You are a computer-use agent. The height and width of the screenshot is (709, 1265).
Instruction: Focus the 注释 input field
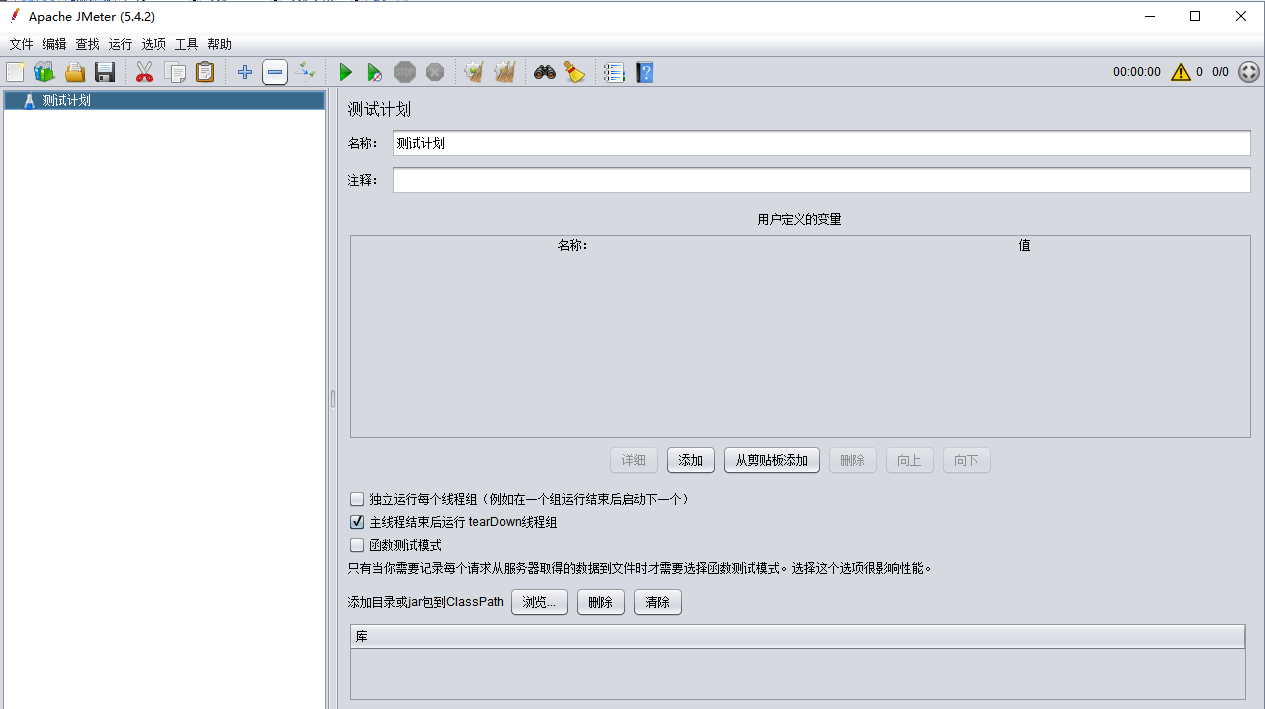(x=821, y=180)
